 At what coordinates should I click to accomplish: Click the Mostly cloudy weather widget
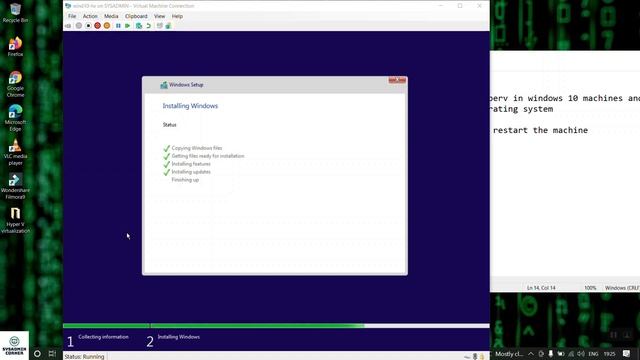509,354
